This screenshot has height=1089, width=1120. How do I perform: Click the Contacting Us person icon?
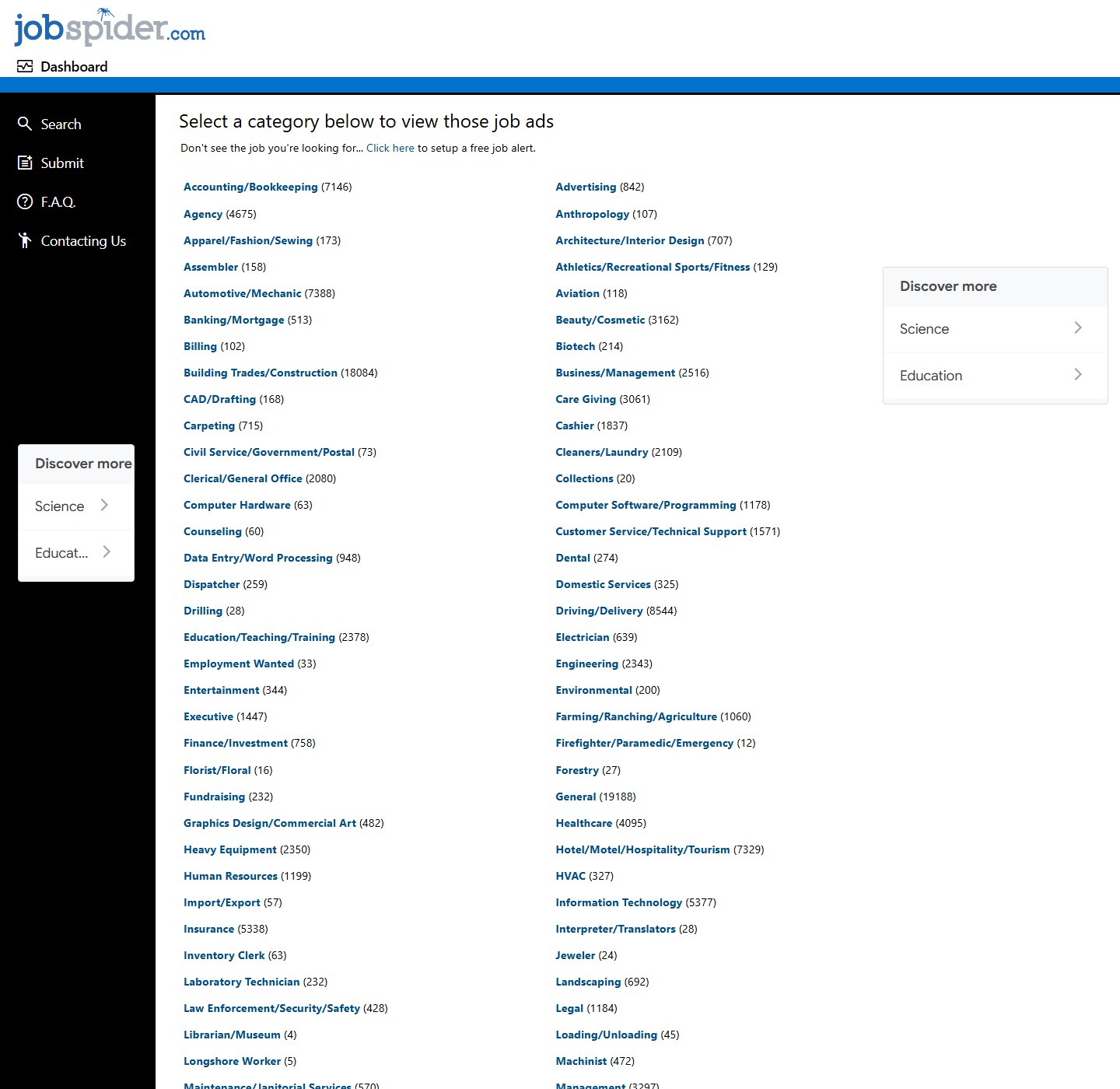pos(25,240)
